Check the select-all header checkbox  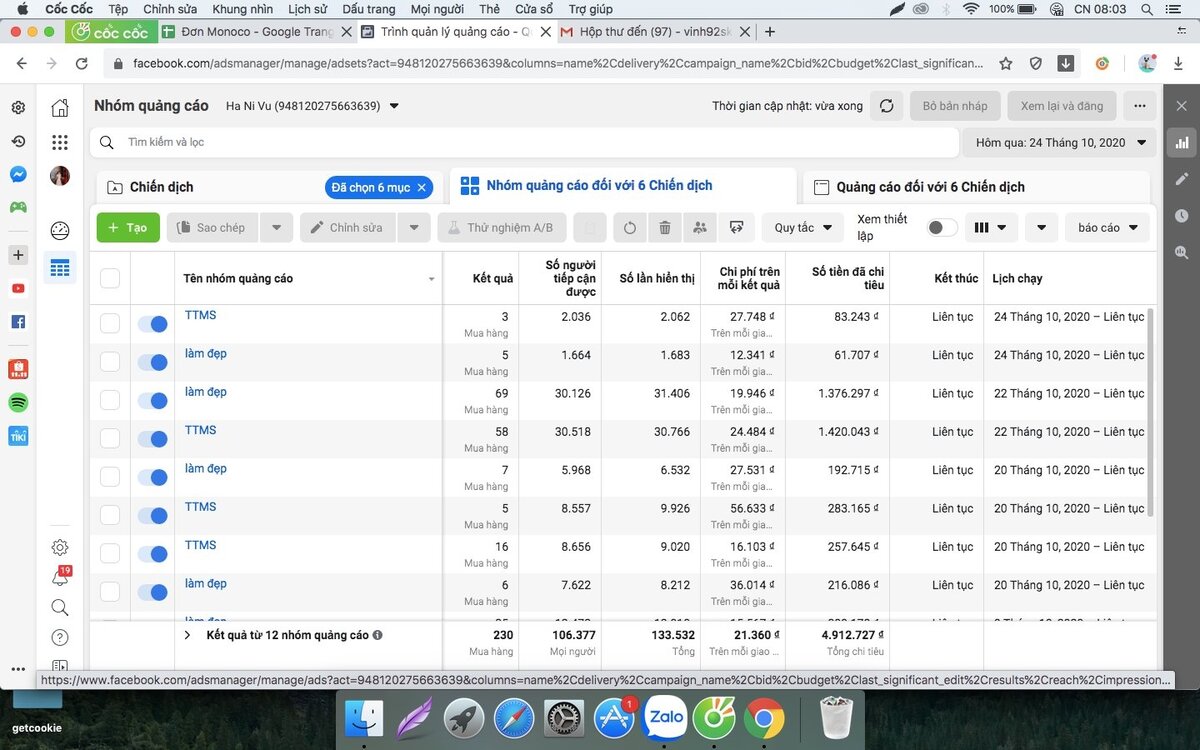tap(110, 278)
